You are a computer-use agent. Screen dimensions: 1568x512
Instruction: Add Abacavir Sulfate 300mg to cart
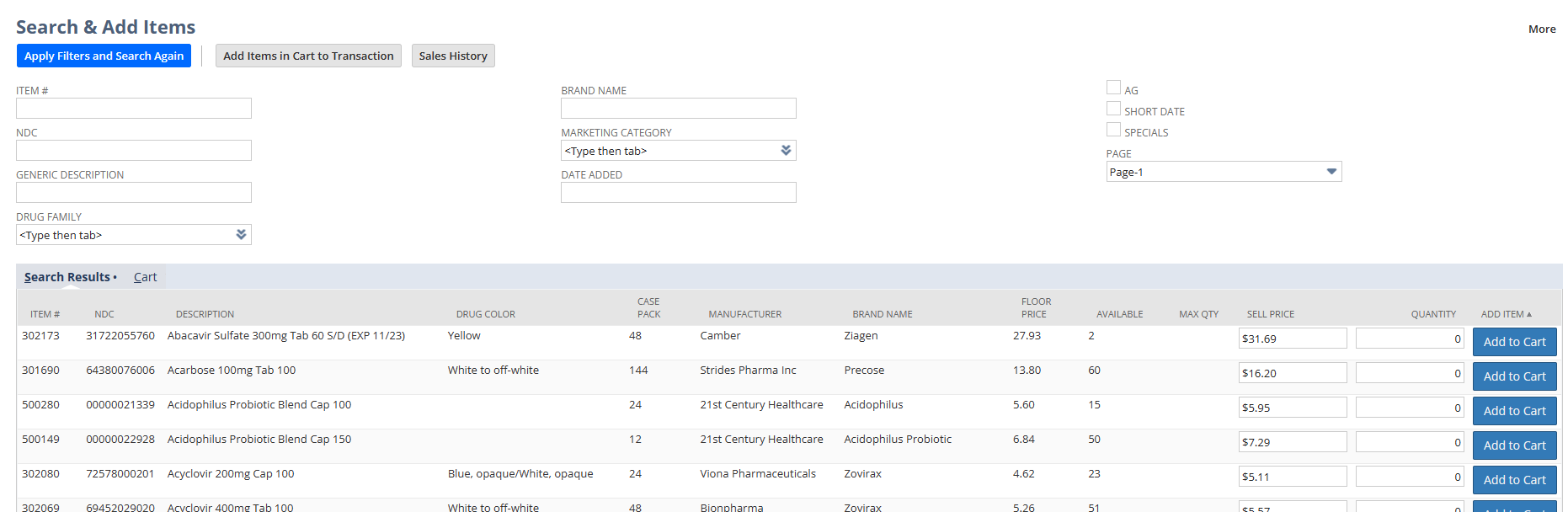tap(1514, 342)
